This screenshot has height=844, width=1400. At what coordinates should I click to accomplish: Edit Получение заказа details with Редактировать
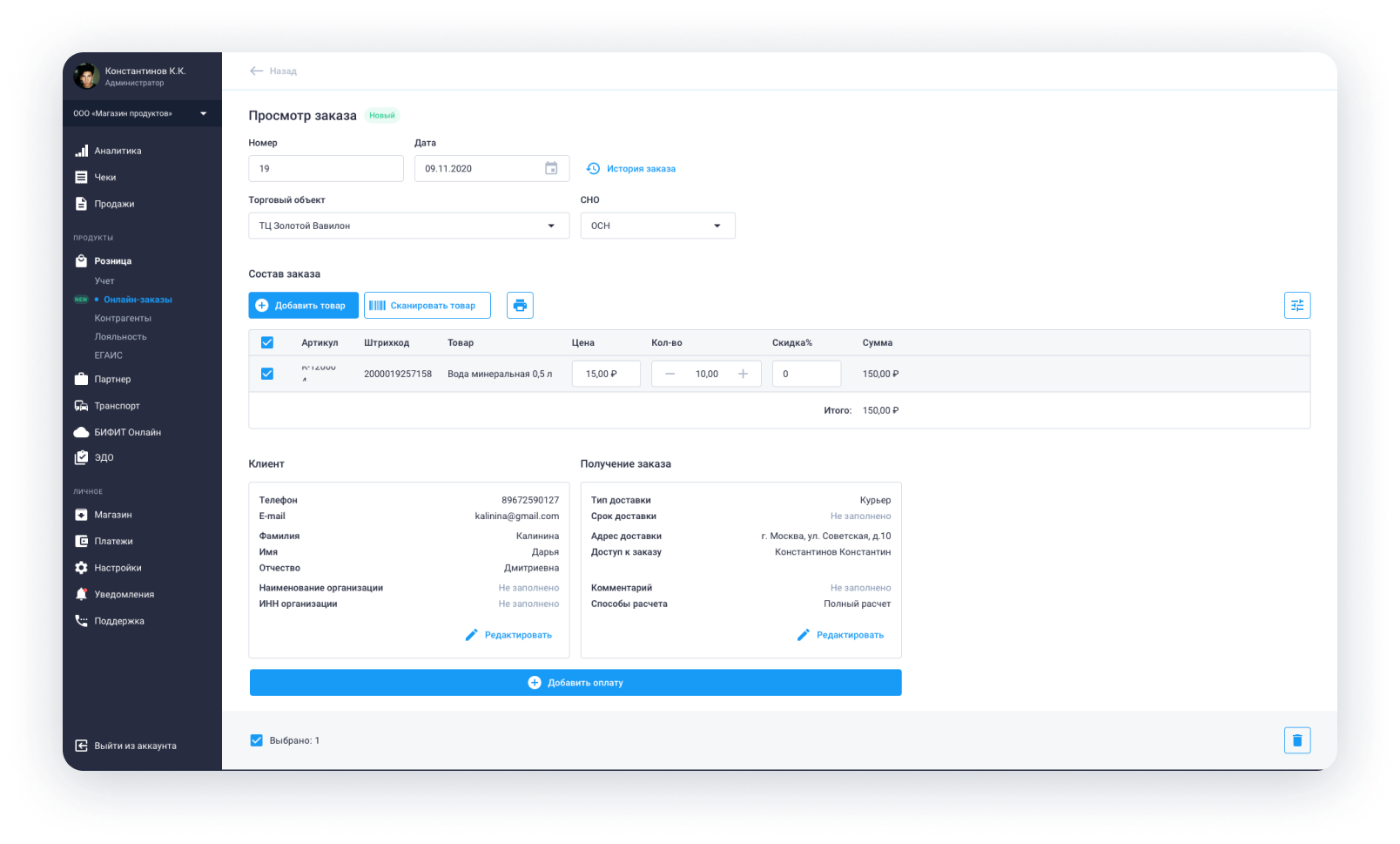click(x=840, y=635)
